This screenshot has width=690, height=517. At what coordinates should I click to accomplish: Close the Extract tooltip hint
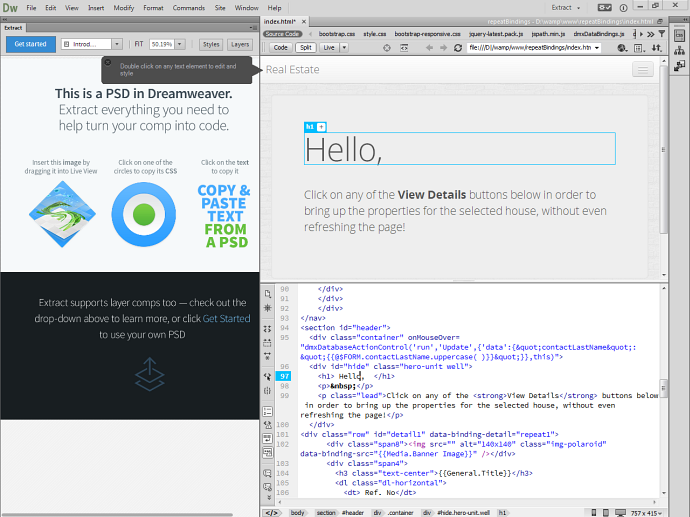108,62
